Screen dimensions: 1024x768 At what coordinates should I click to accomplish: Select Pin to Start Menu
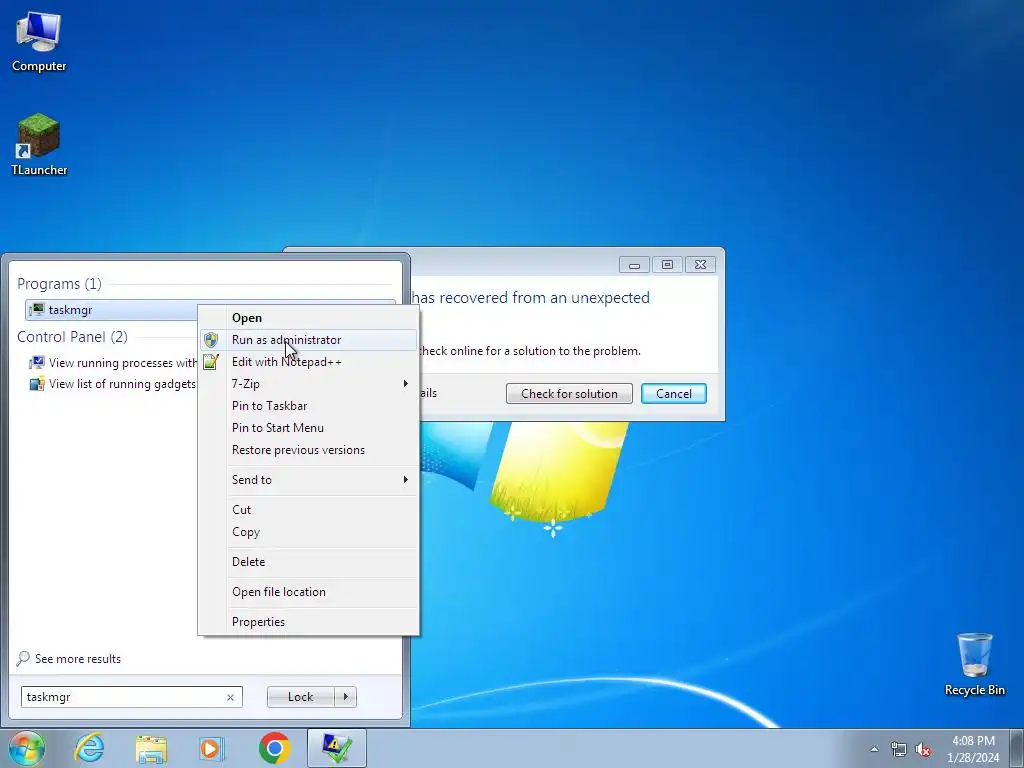[308, 428]
